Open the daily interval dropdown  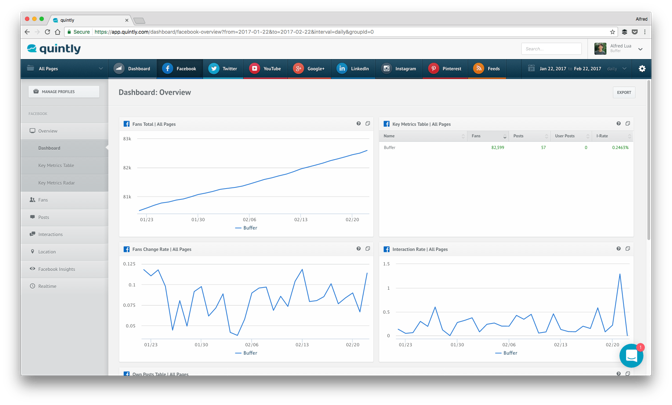[x=617, y=69]
